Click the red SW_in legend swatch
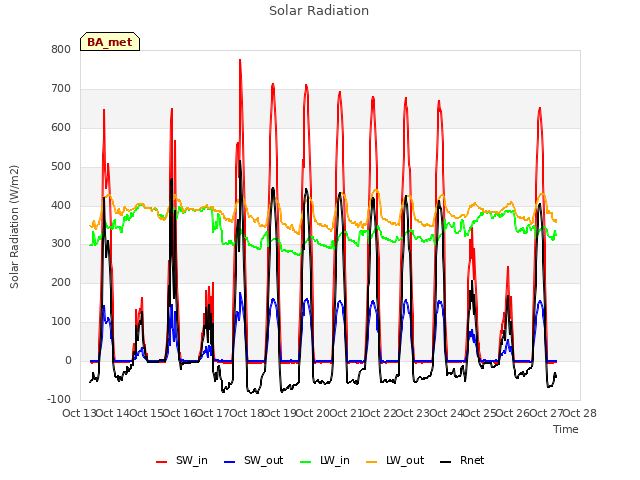 [162, 462]
